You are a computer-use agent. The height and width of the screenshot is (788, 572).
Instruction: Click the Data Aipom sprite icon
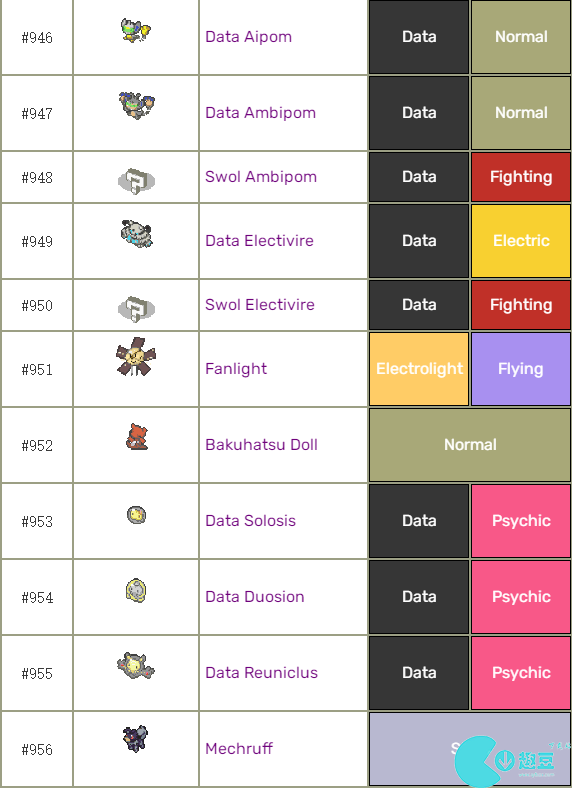coord(136,30)
